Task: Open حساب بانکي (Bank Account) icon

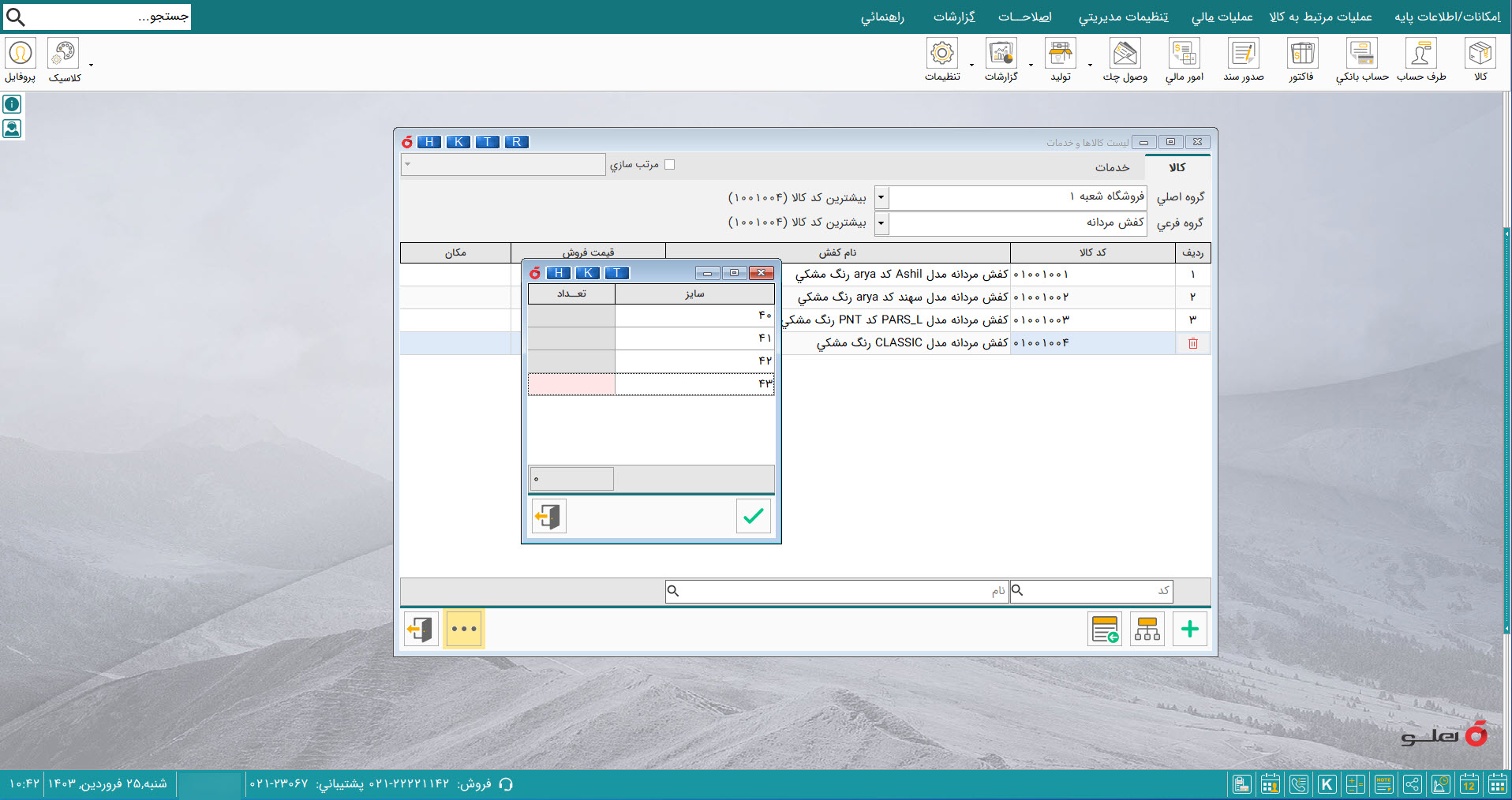Action: [1361, 60]
